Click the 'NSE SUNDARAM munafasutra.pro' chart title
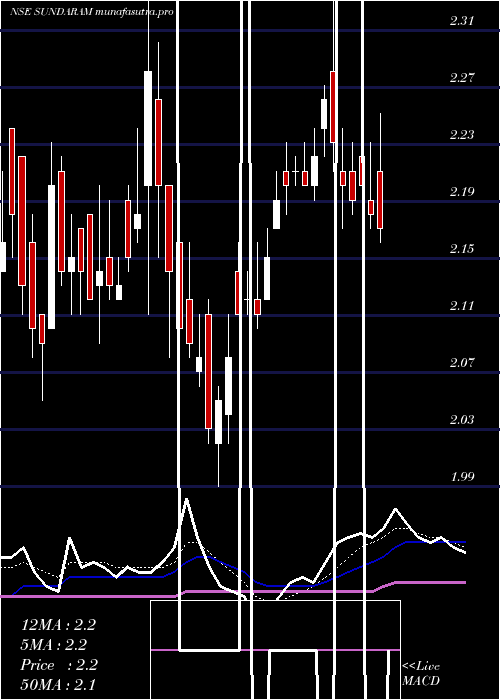Viewport: 500px width, 700px height. click(92, 12)
